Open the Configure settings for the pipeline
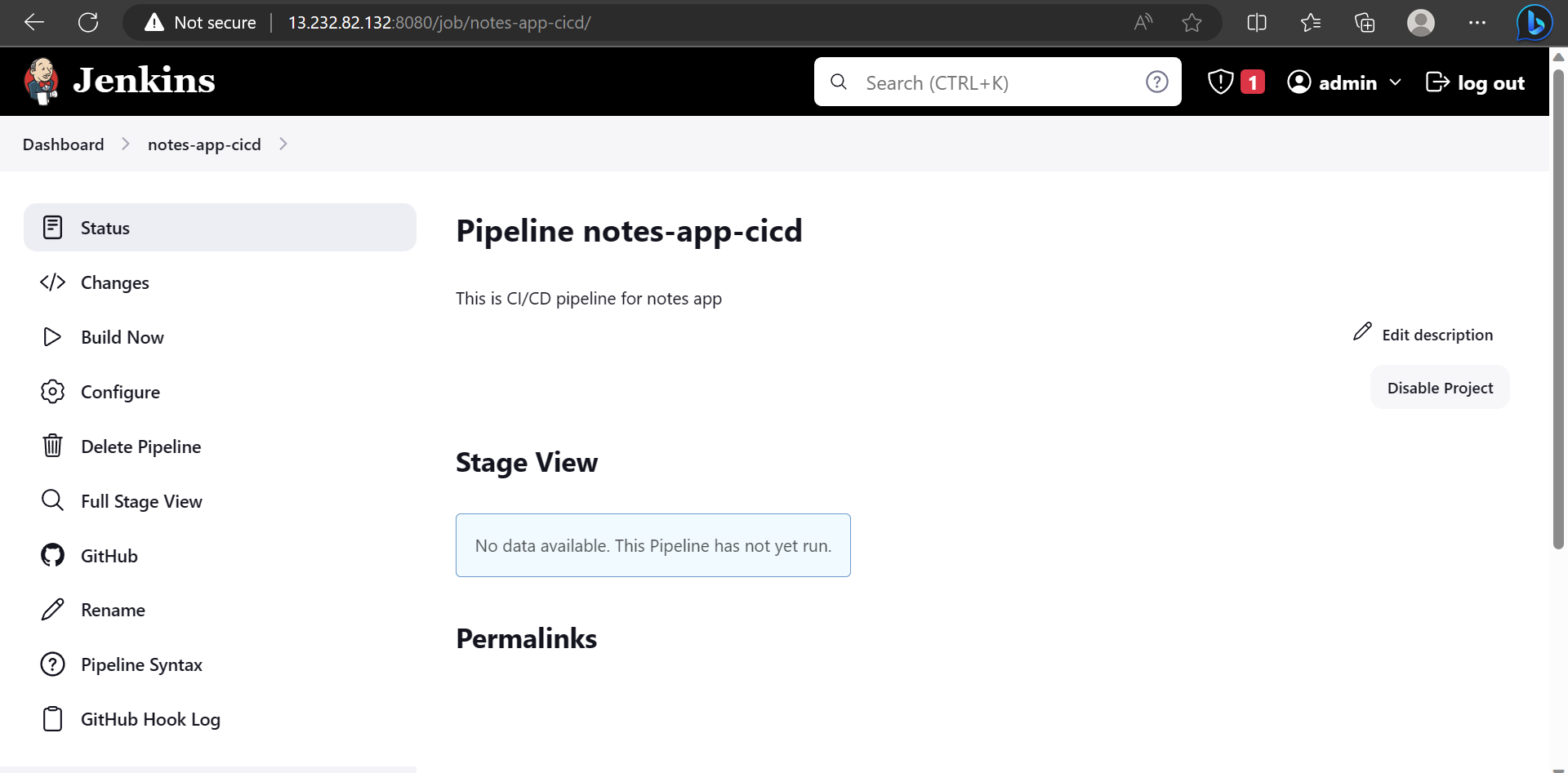1568x773 pixels. tap(120, 392)
